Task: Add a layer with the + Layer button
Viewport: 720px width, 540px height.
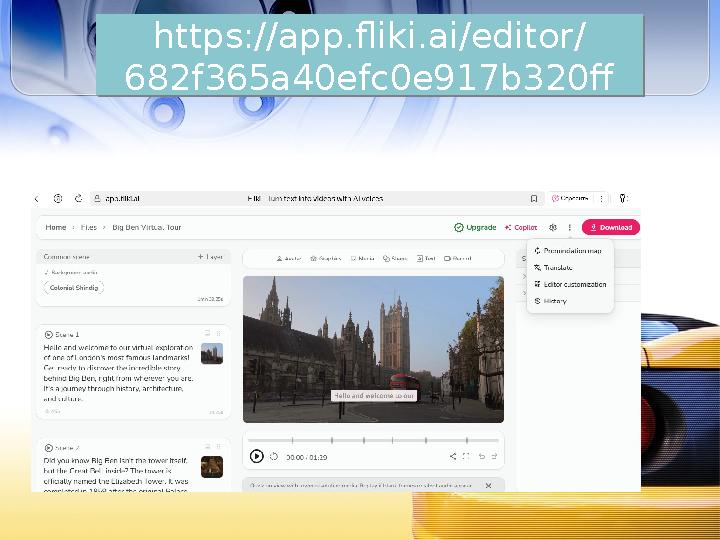Action: tap(210, 257)
